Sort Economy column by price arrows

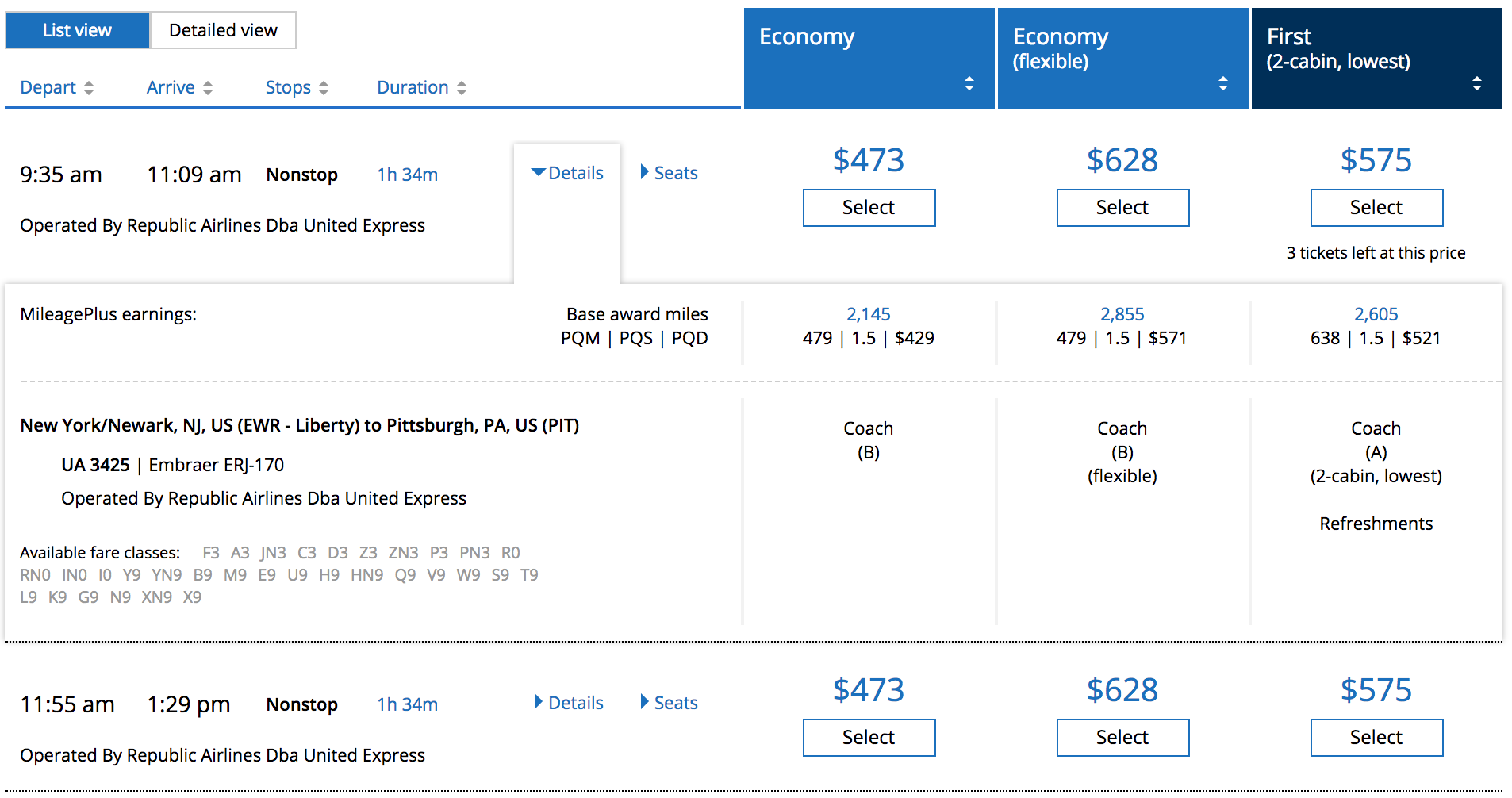(x=969, y=83)
